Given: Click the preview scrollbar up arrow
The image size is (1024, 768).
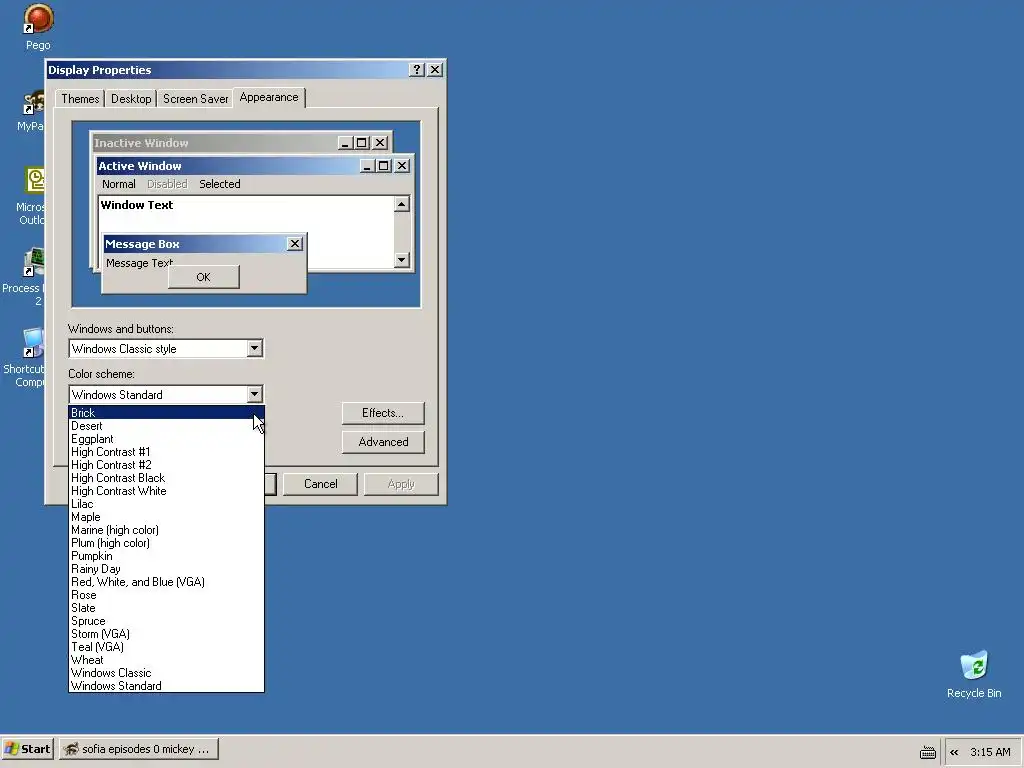Looking at the screenshot, I should click(402, 204).
